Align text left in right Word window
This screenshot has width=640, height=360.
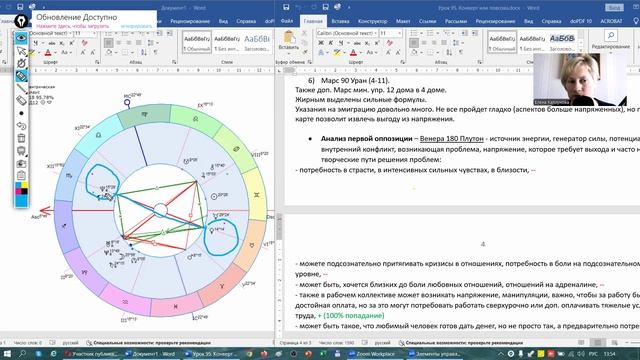[x=413, y=43]
